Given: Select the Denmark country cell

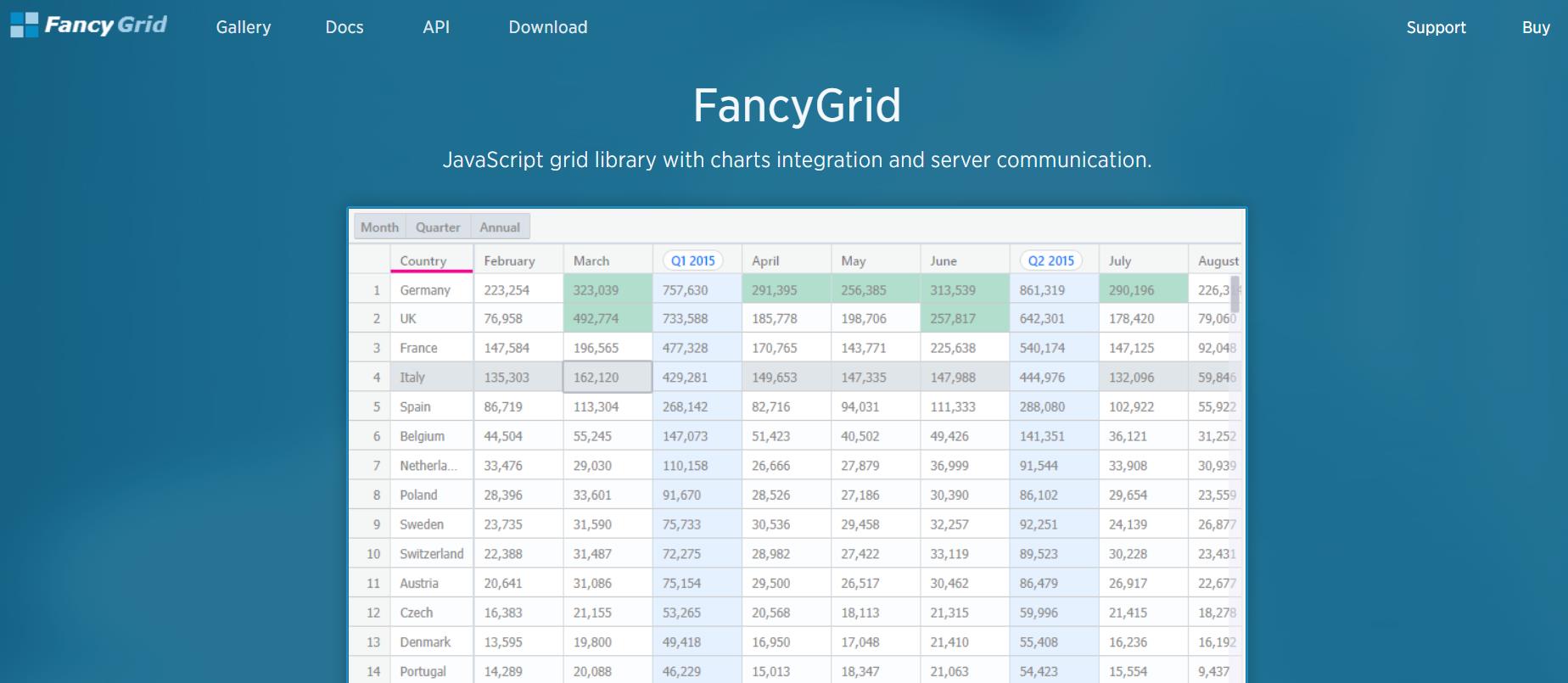Looking at the screenshot, I should [x=431, y=642].
